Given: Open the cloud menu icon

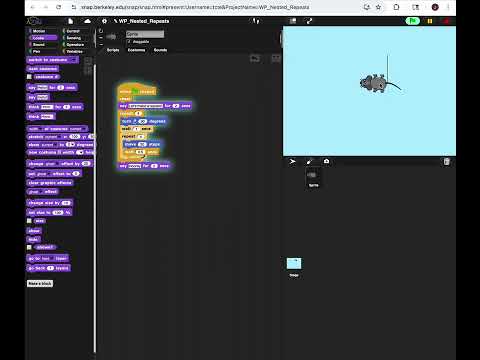Looking at the screenshot, I should (x=87, y=21).
